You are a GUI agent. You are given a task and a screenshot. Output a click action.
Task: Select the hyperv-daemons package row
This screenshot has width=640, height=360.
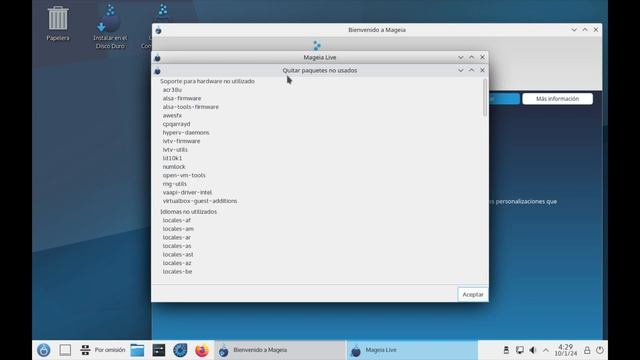186,133
